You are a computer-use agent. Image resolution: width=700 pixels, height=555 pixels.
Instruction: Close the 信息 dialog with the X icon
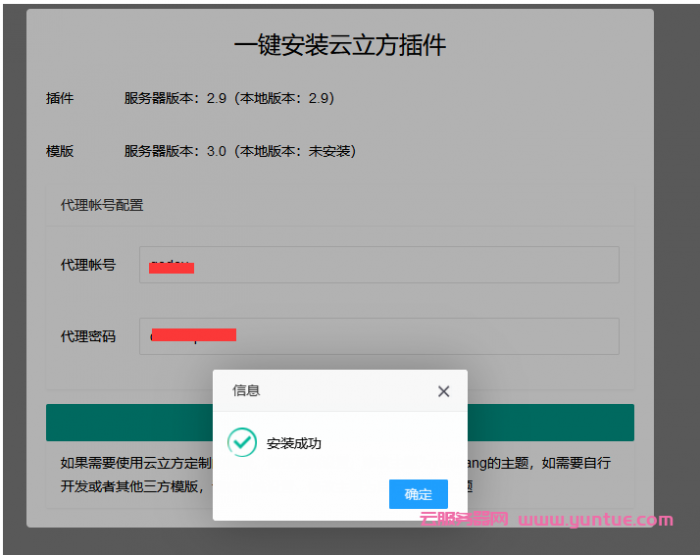tap(444, 391)
